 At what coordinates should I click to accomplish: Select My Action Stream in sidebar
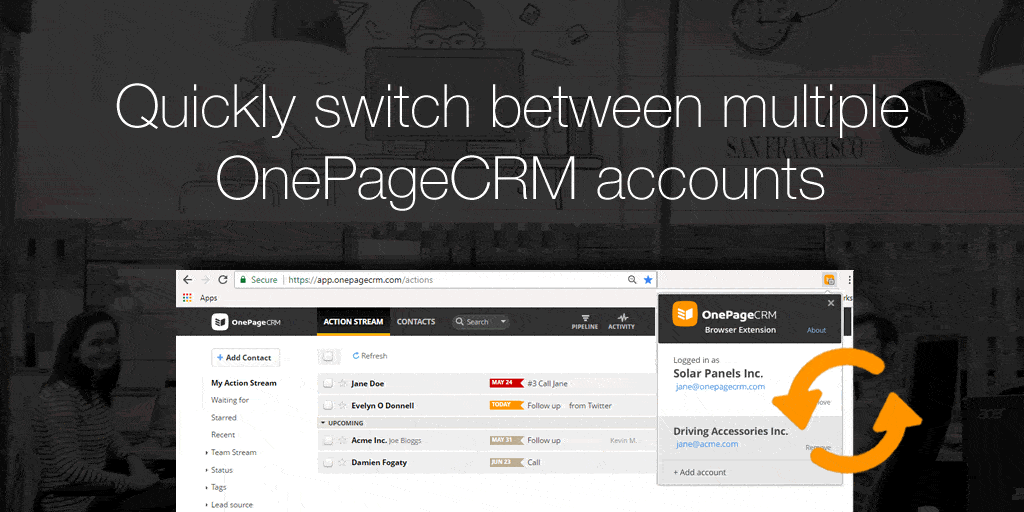point(244,383)
